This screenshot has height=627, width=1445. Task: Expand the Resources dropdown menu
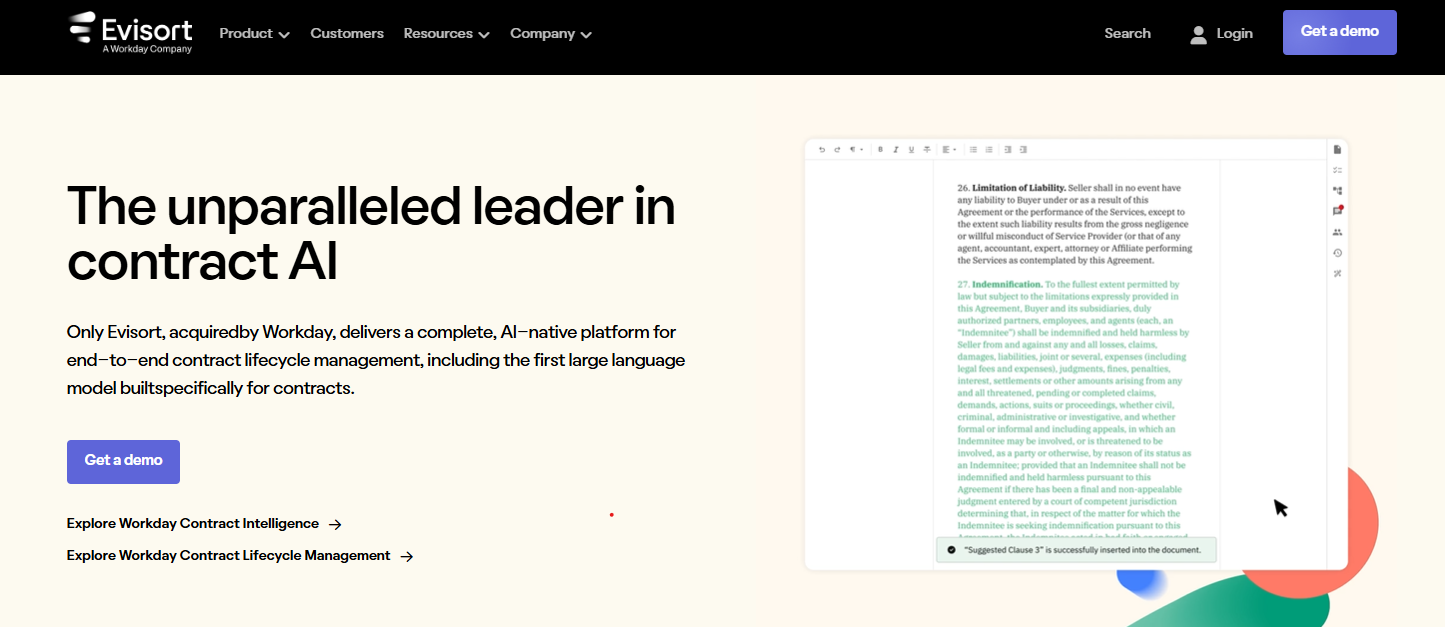446,33
